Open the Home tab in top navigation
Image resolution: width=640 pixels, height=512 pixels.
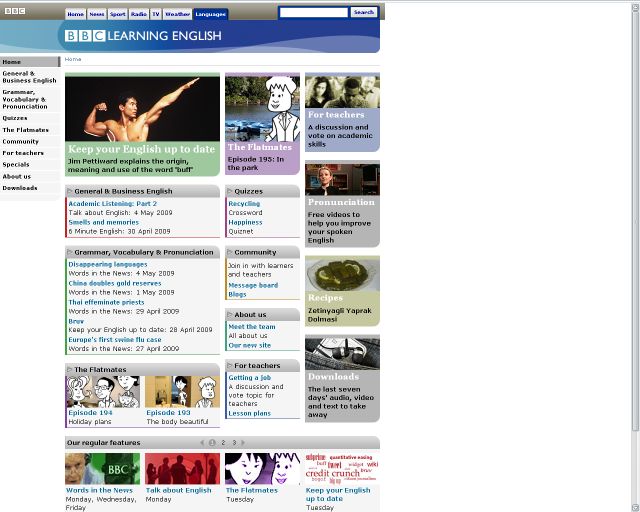click(76, 14)
